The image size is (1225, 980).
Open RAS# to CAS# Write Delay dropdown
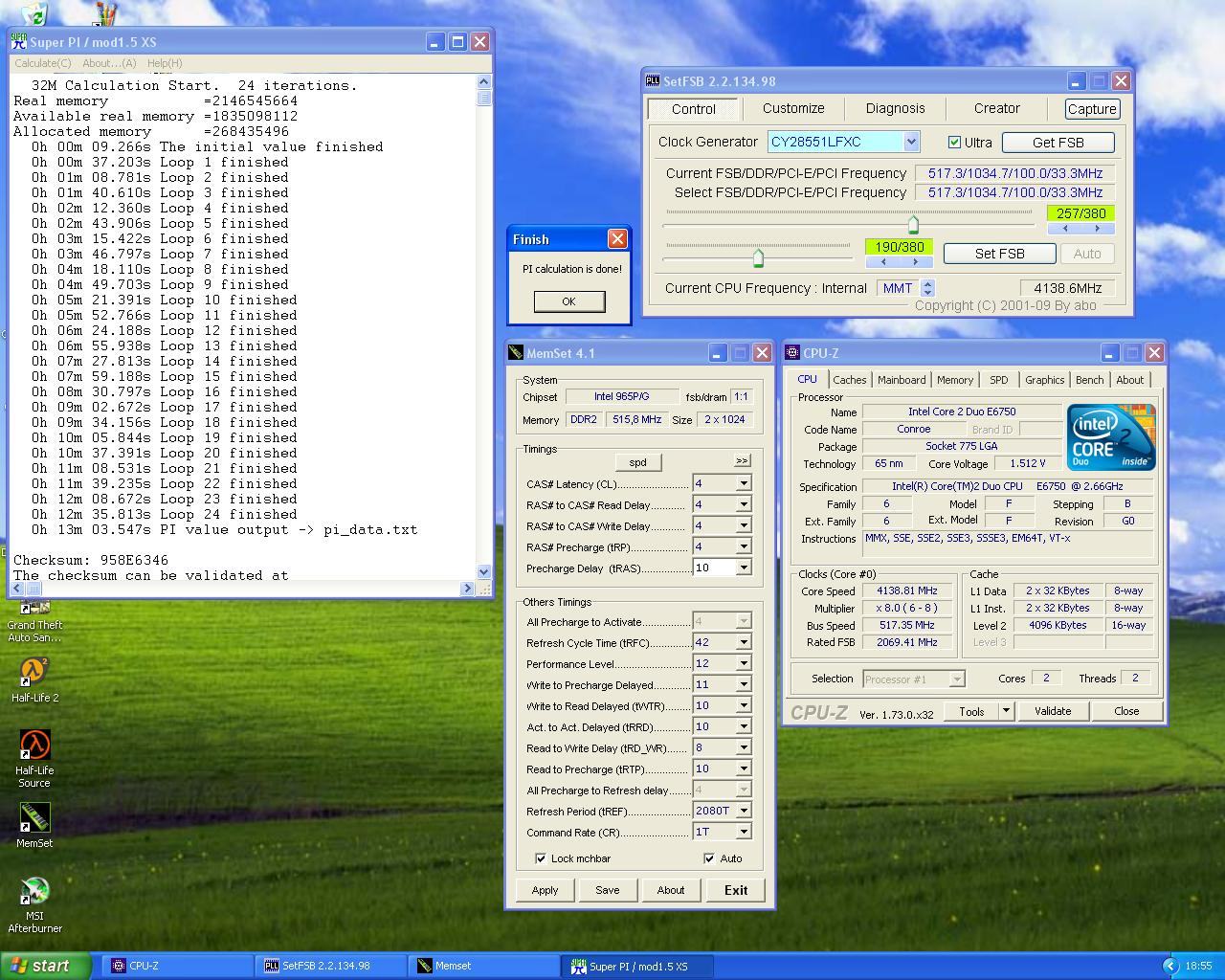[743, 526]
